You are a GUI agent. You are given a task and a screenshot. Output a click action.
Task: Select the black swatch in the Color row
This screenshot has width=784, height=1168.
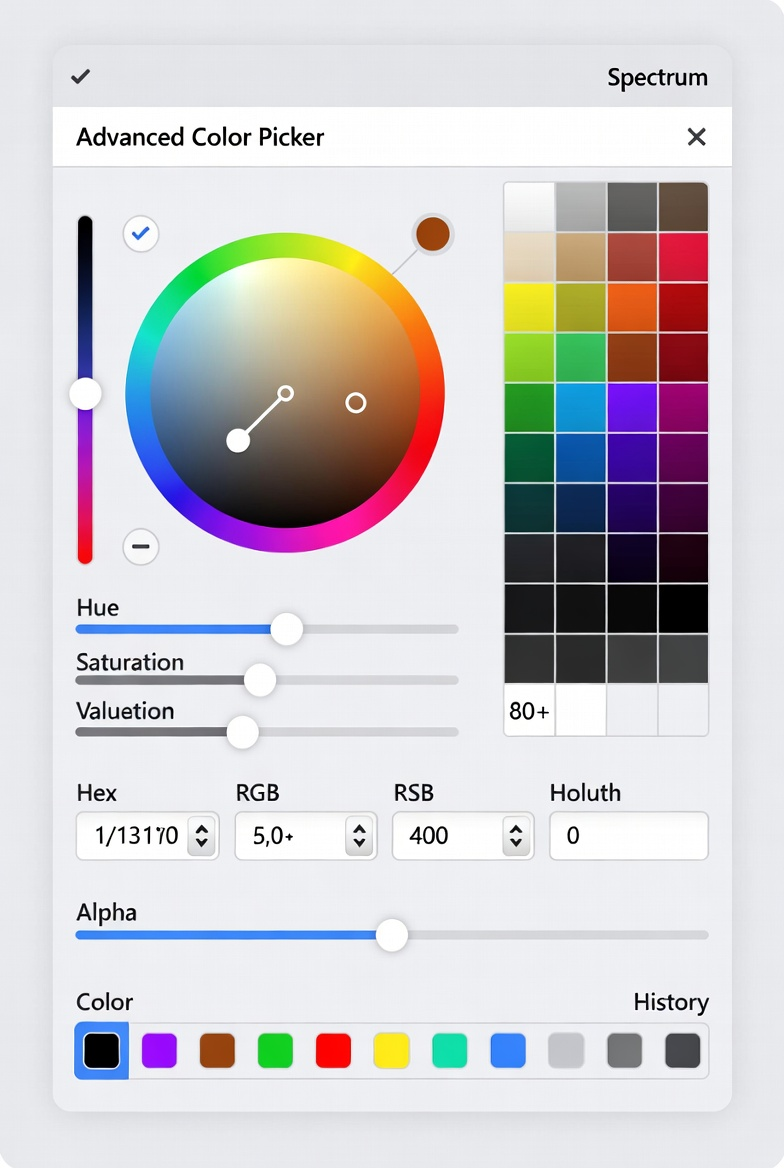click(x=101, y=1051)
